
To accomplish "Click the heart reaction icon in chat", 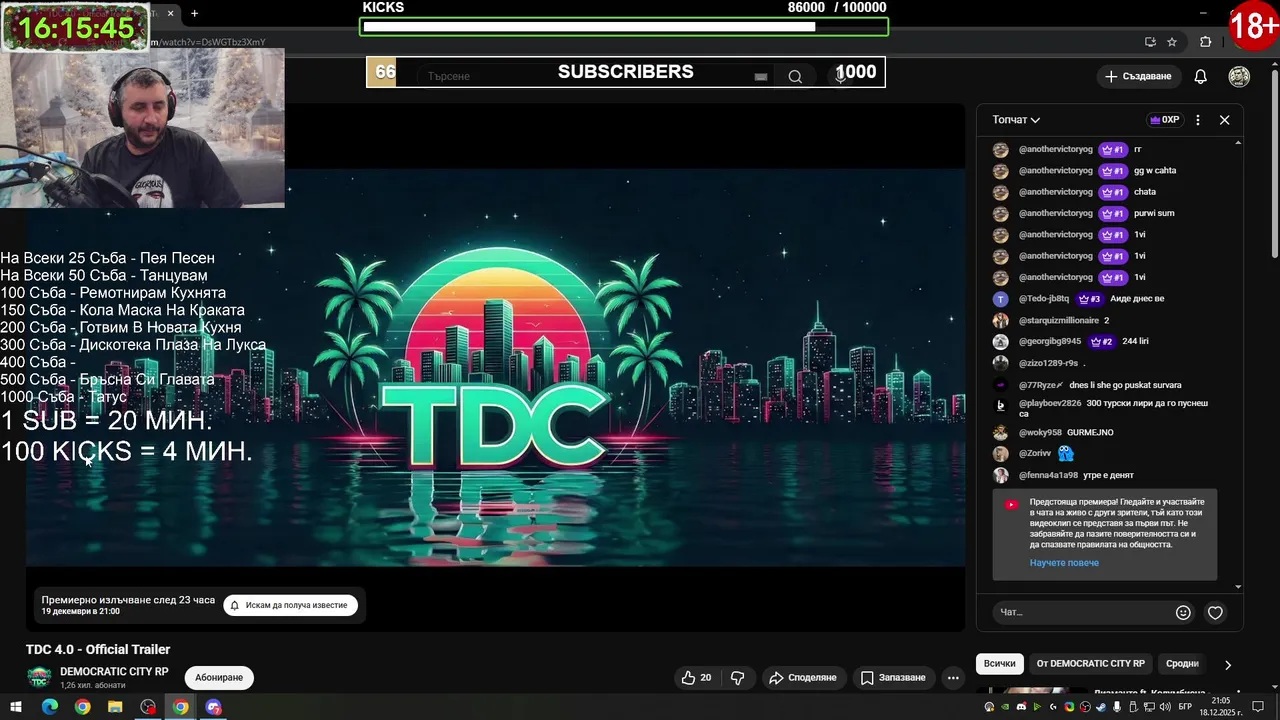I will (x=1215, y=613).
